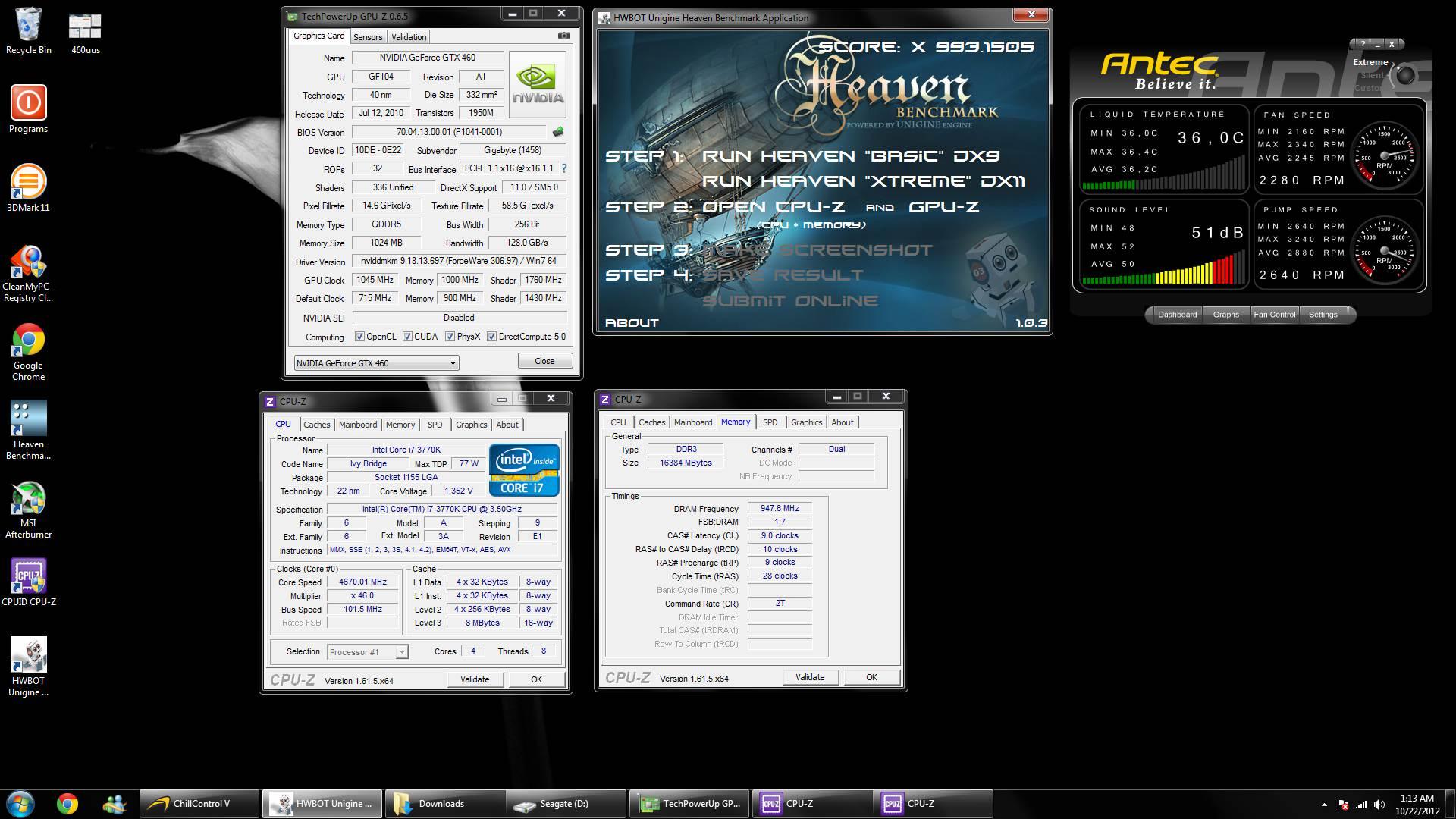Click the liquid temperature bar meter

1163,173
